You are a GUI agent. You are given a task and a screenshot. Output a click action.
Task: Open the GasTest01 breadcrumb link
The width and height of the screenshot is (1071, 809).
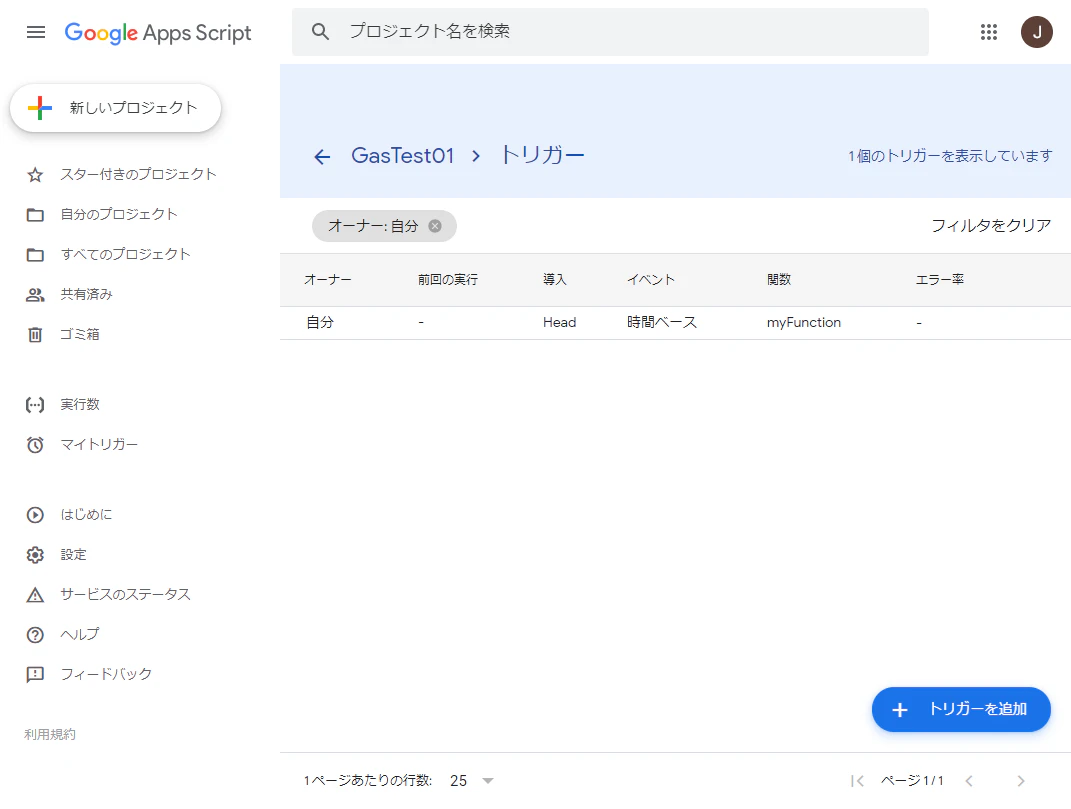click(403, 156)
